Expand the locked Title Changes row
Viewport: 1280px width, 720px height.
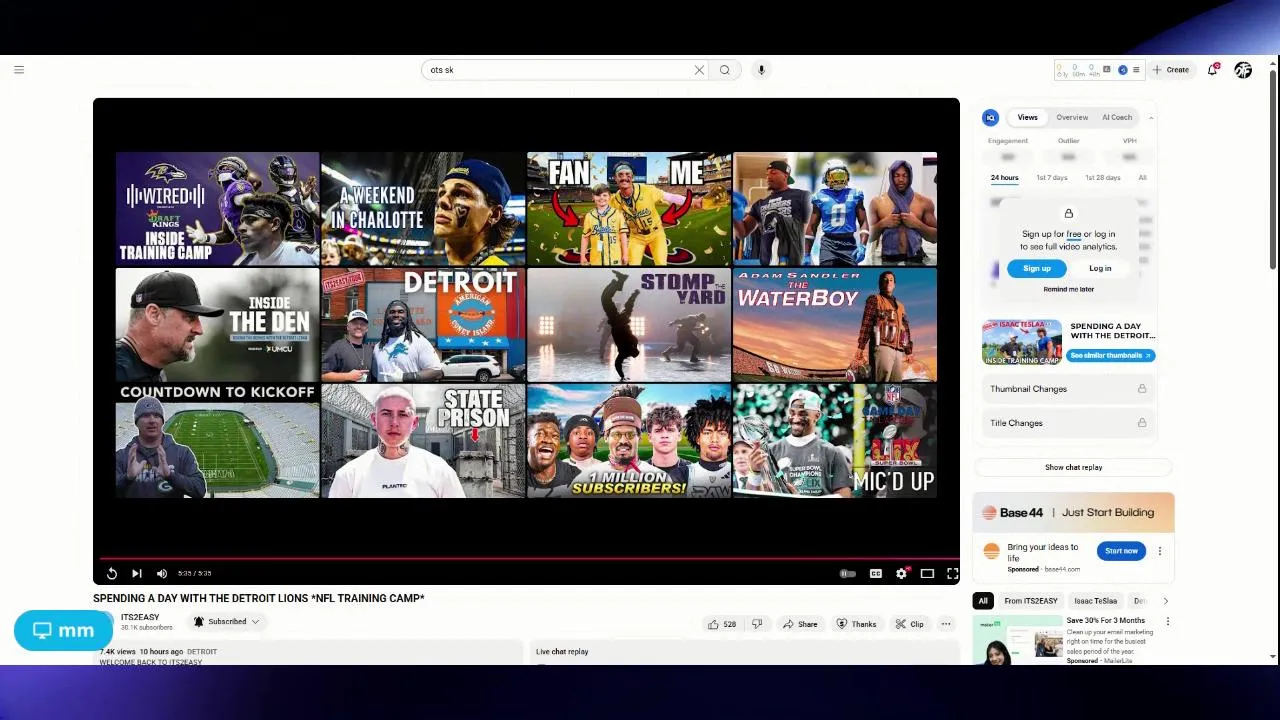click(1068, 423)
